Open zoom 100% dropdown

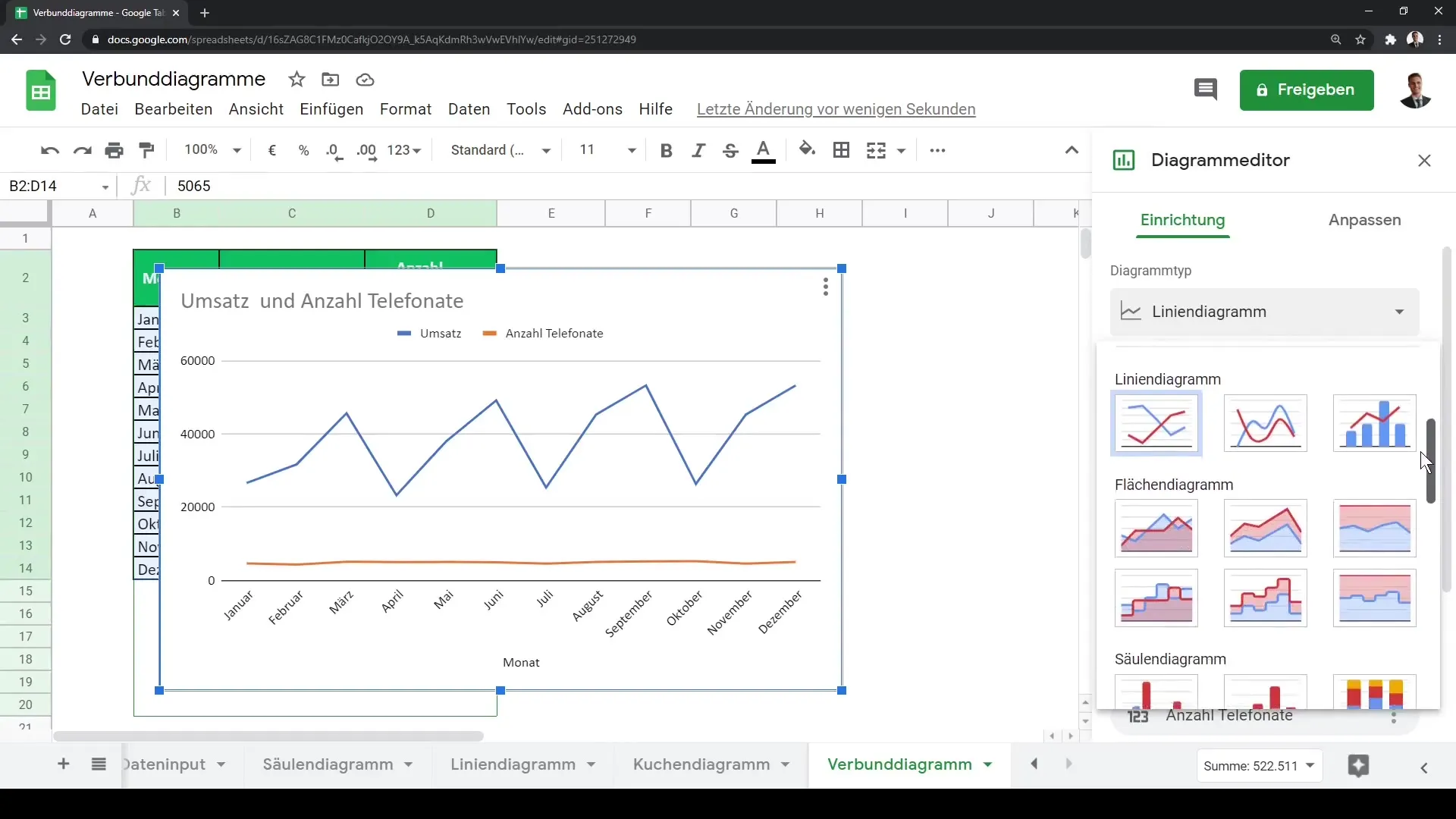click(x=212, y=150)
